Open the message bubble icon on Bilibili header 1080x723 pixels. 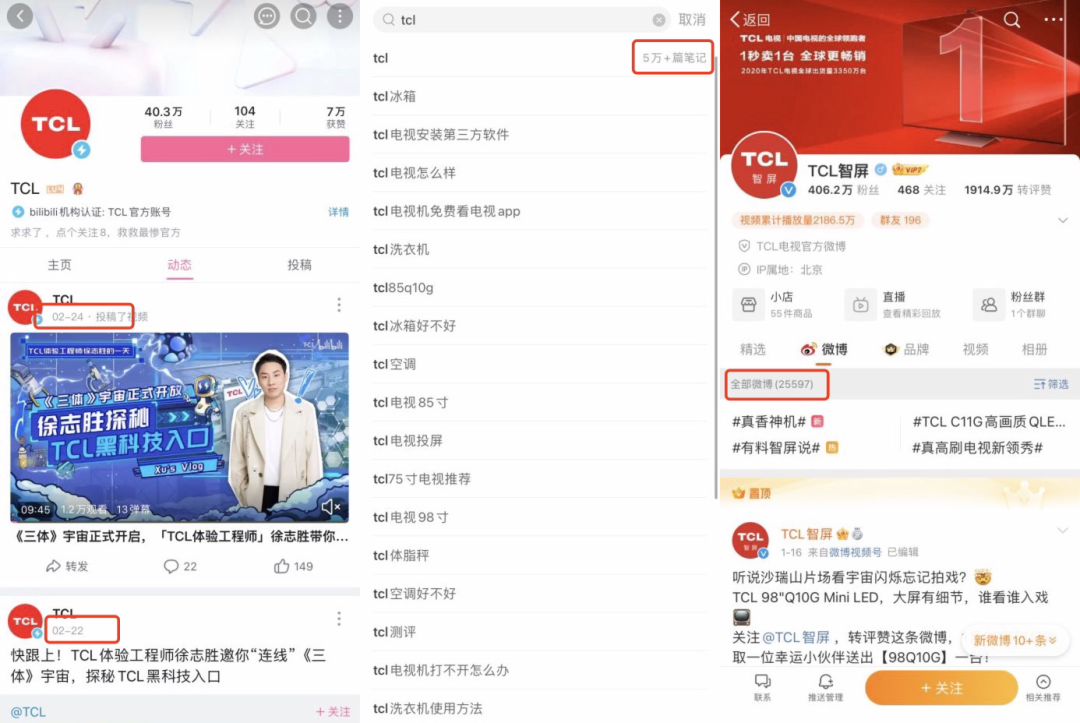tap(267, 16)
